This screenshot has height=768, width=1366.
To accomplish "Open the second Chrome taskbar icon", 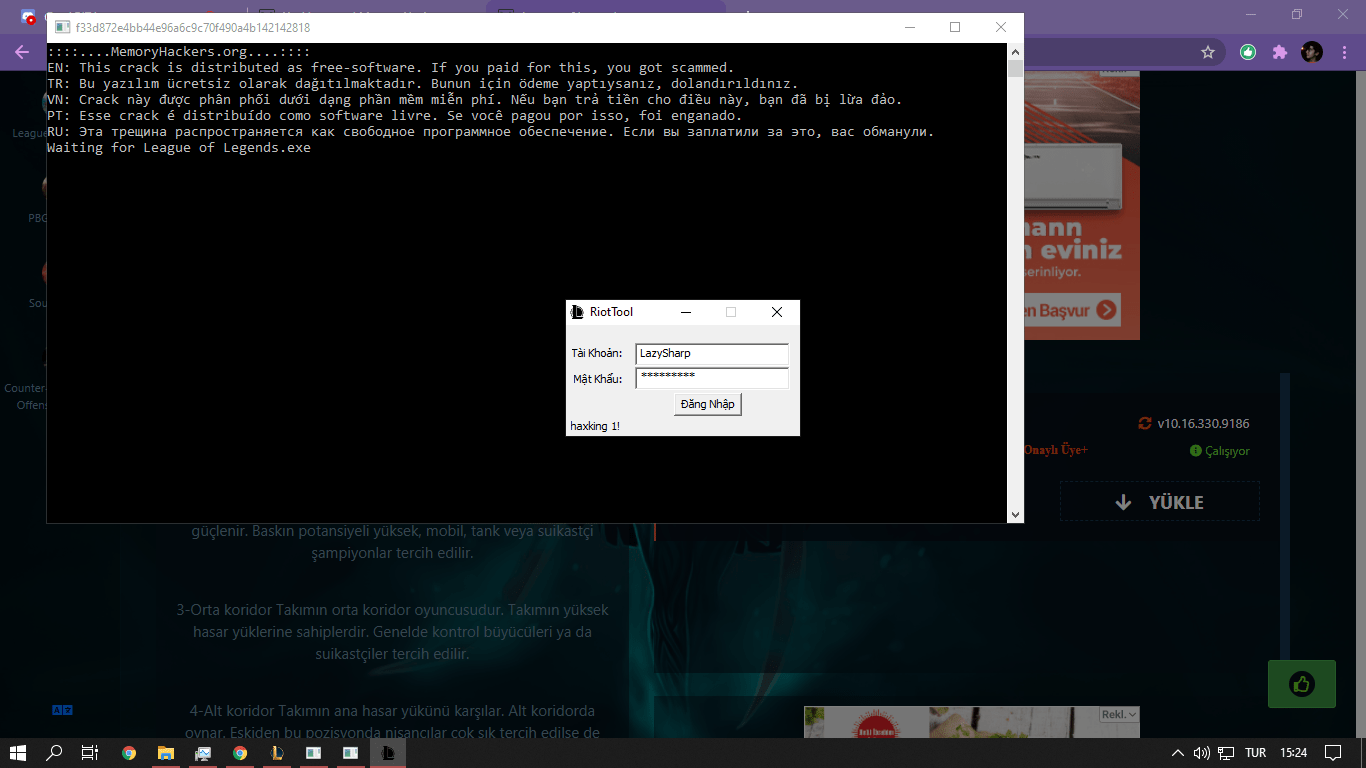I will [240, 753].
